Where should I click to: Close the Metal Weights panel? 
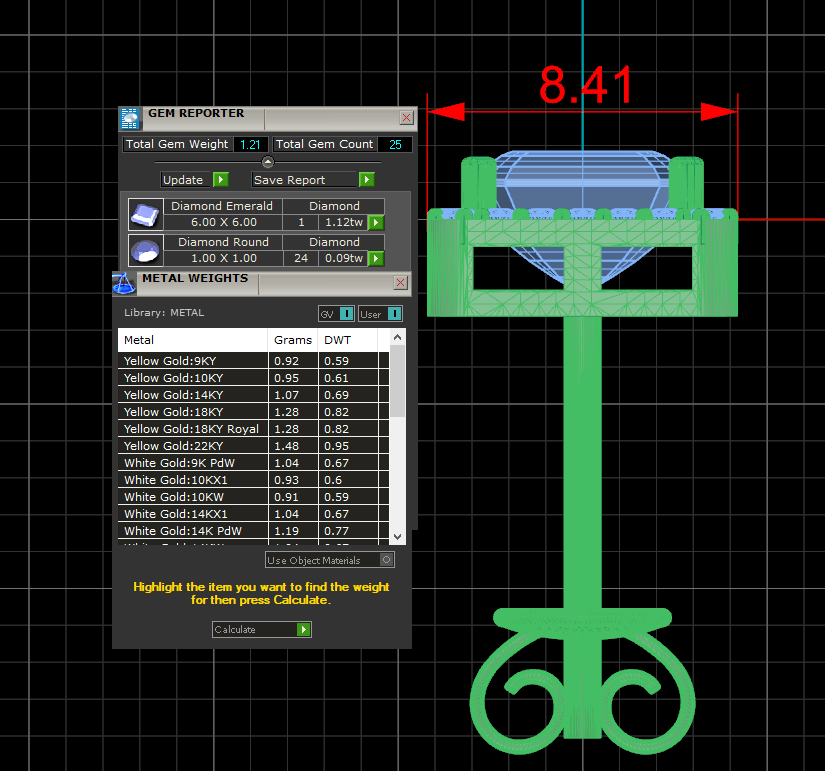(x=401, y=283)
